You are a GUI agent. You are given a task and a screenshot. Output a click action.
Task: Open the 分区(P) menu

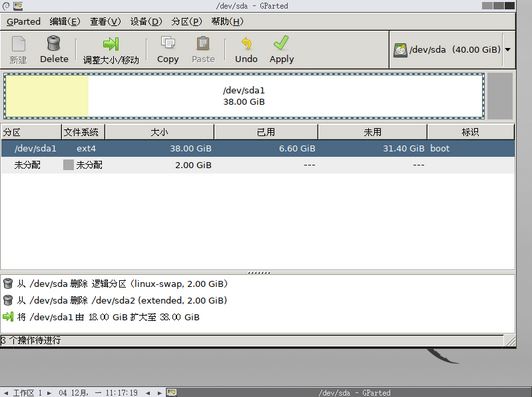(x=186, y=21)
